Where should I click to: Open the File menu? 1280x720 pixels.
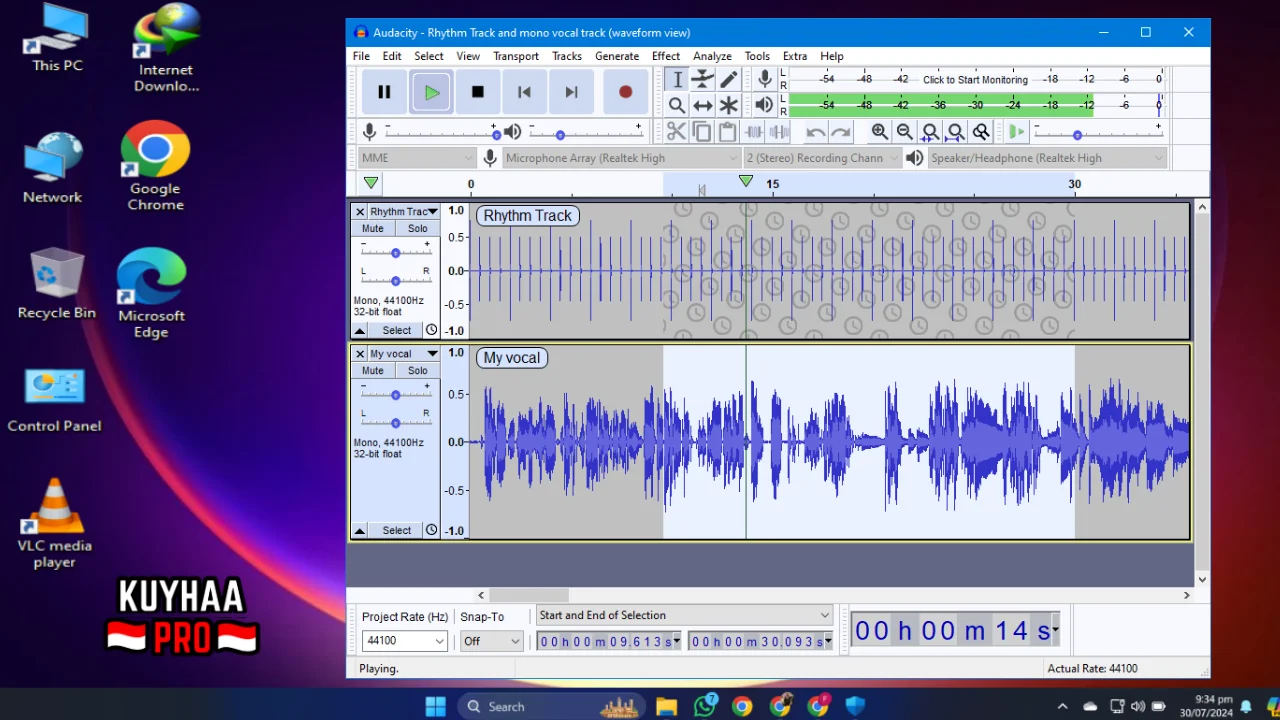click(x=361, y=56)
